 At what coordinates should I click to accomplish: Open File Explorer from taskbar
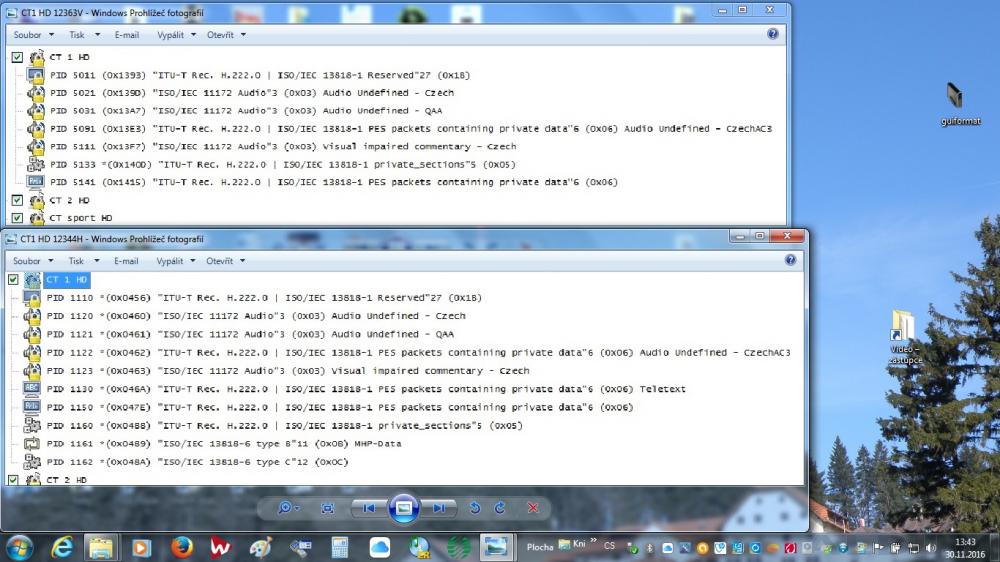click(101, 547)
